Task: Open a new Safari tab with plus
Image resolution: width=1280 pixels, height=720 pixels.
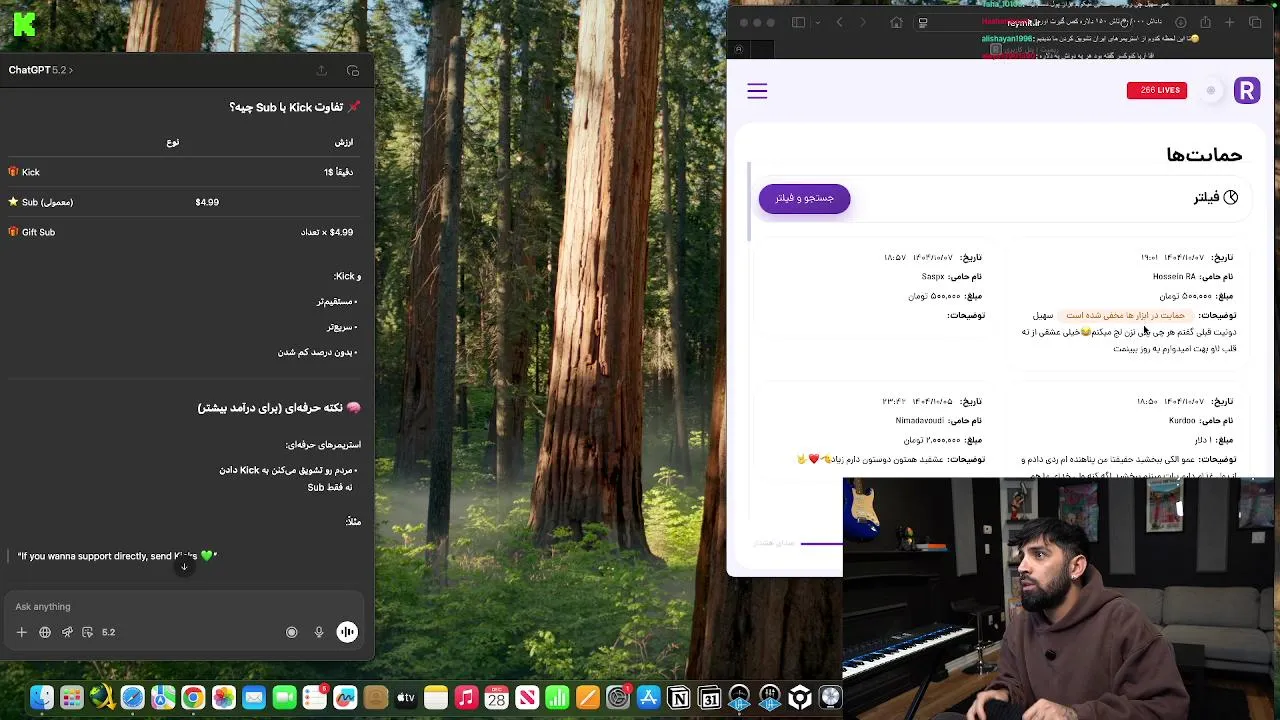Action: 1229,22
